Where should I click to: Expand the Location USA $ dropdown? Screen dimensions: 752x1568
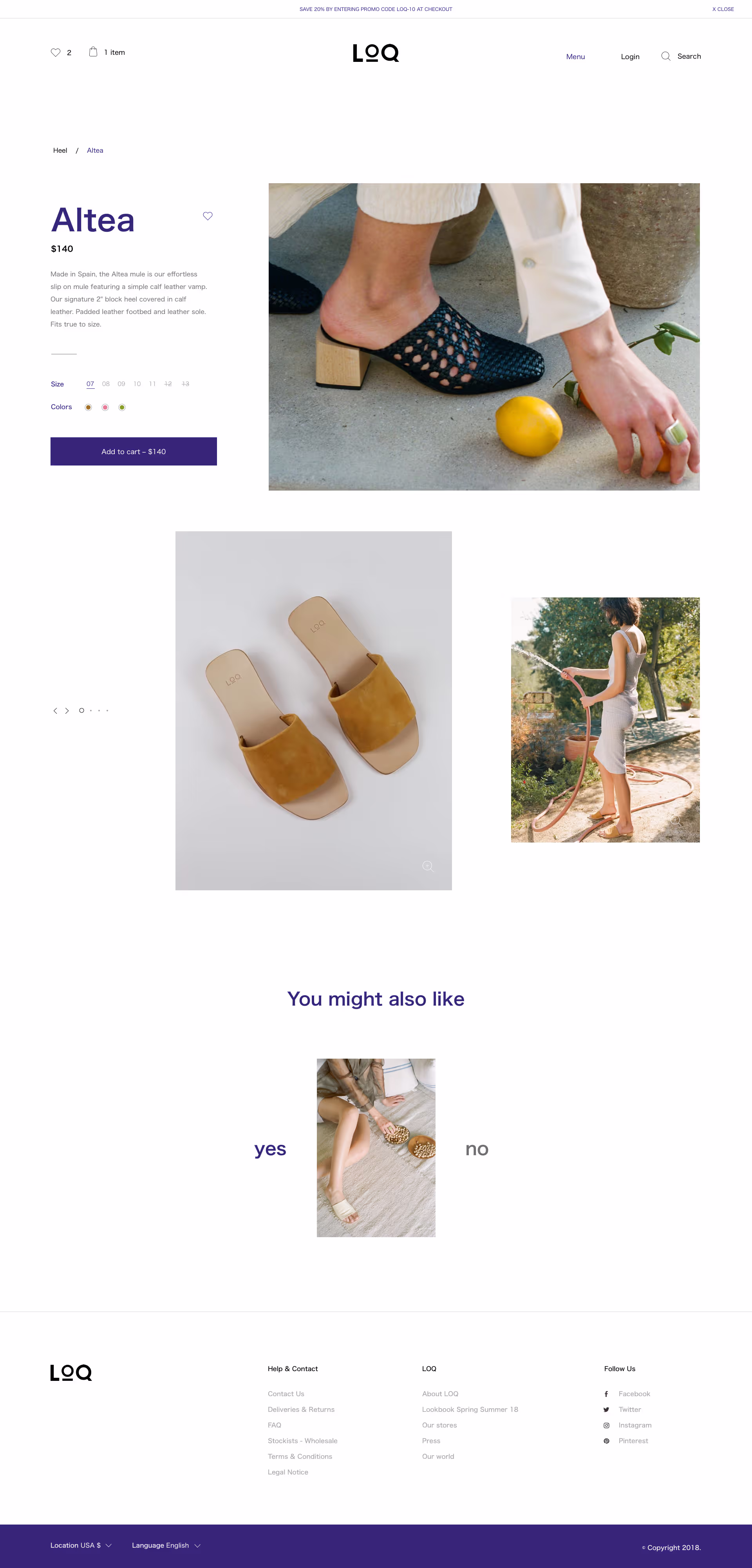click(x=81, y=1545)
